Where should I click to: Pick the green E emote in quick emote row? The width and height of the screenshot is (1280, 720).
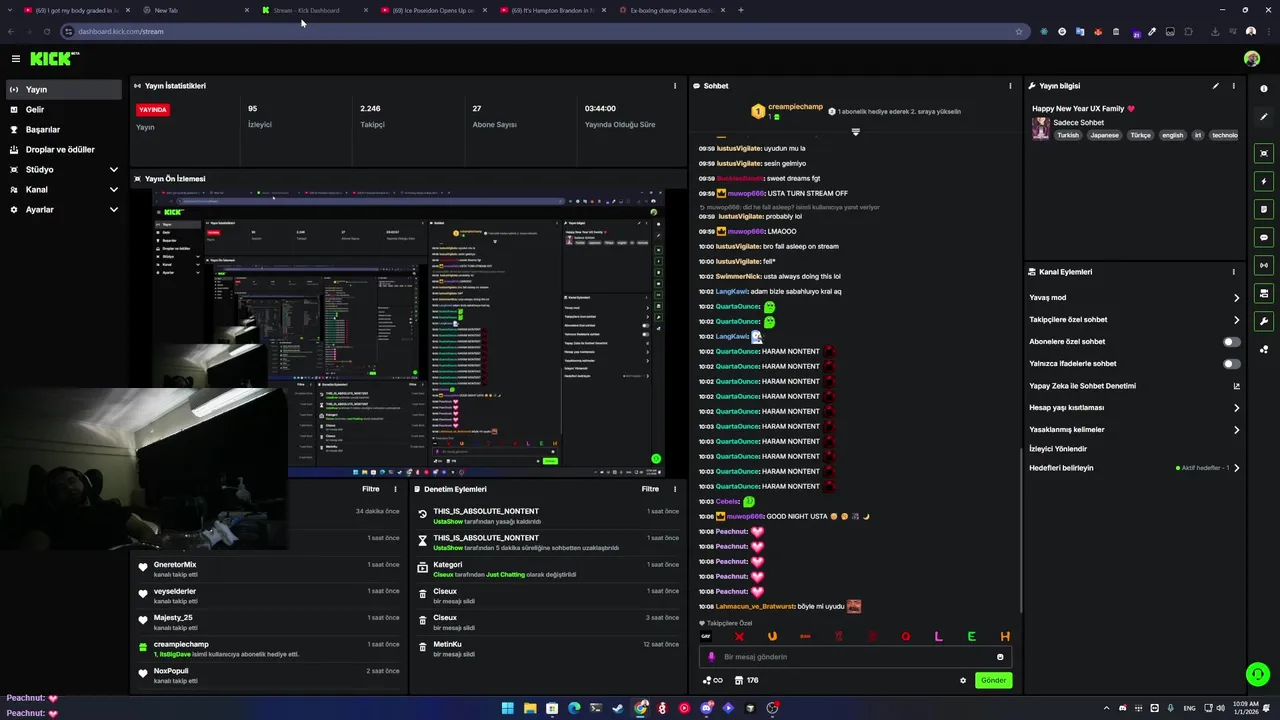(x=971, y=637)
